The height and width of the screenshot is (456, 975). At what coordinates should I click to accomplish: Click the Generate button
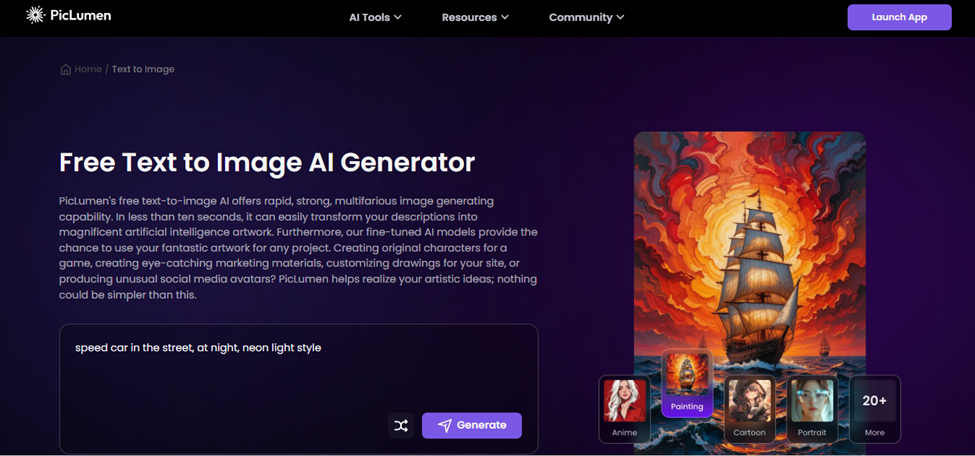471,426
